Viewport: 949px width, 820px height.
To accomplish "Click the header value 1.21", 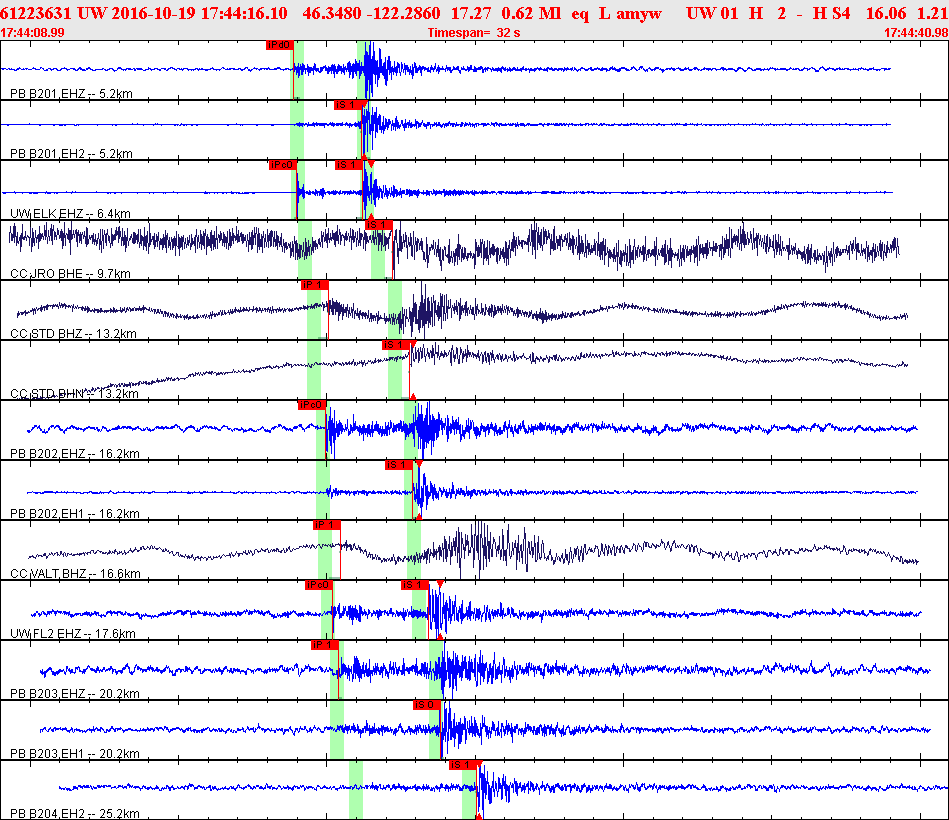I will click(932, 13).
